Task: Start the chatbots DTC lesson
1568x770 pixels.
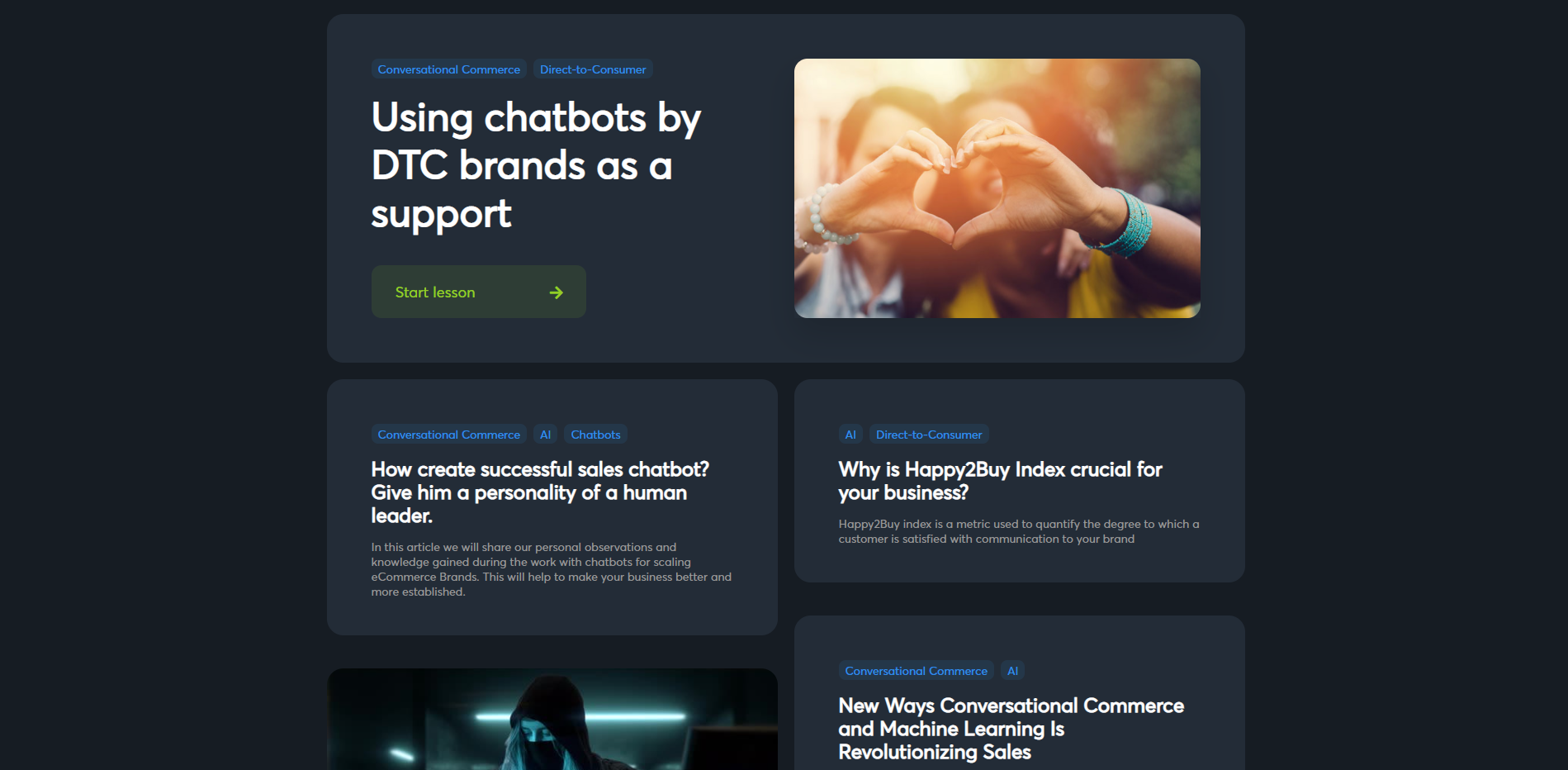Action: [x=478, y=292]
